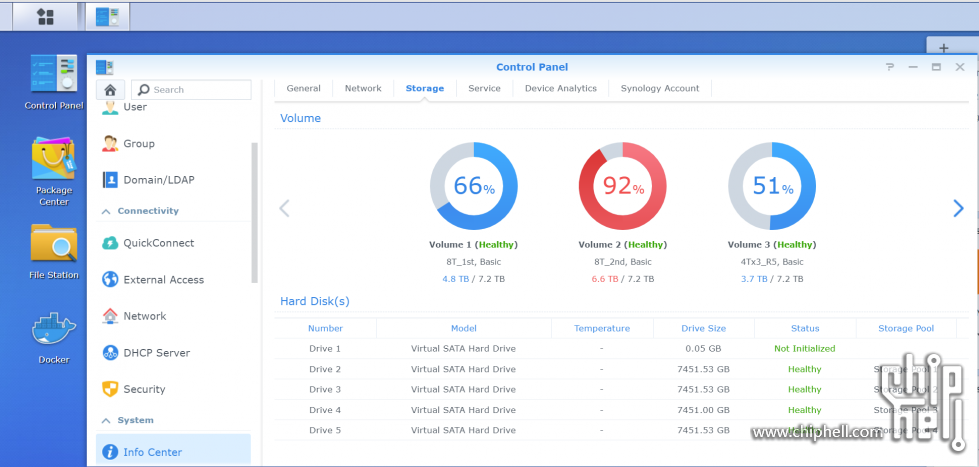979x467 pixels.
Task: Click the help question mark icon
Action: 890,67
